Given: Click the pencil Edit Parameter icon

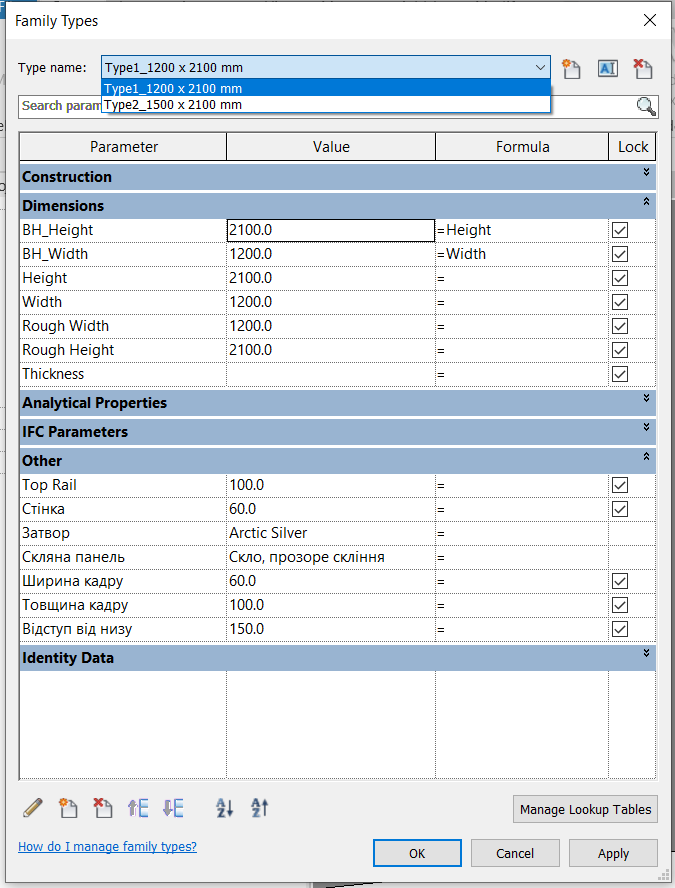Looking at the screenshot, I should coord(33,808).
